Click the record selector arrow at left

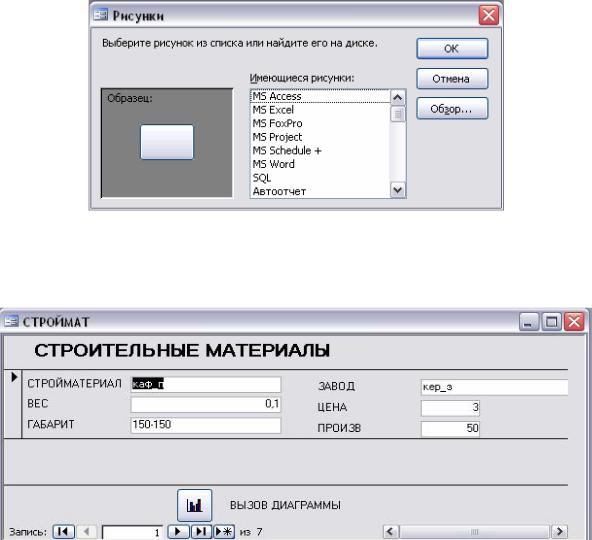pyautogui.click(x=14, y=377)
